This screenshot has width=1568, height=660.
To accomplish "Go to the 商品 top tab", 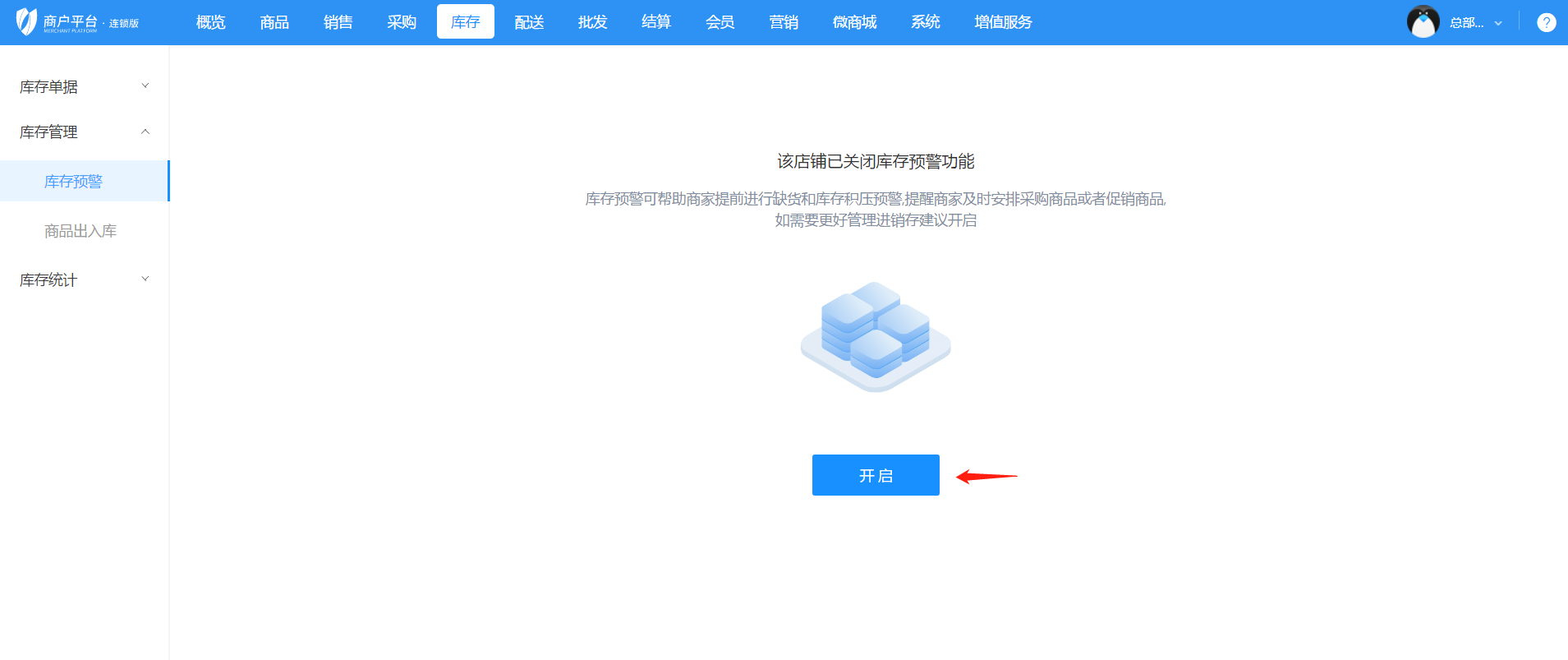I will (274, 22).
